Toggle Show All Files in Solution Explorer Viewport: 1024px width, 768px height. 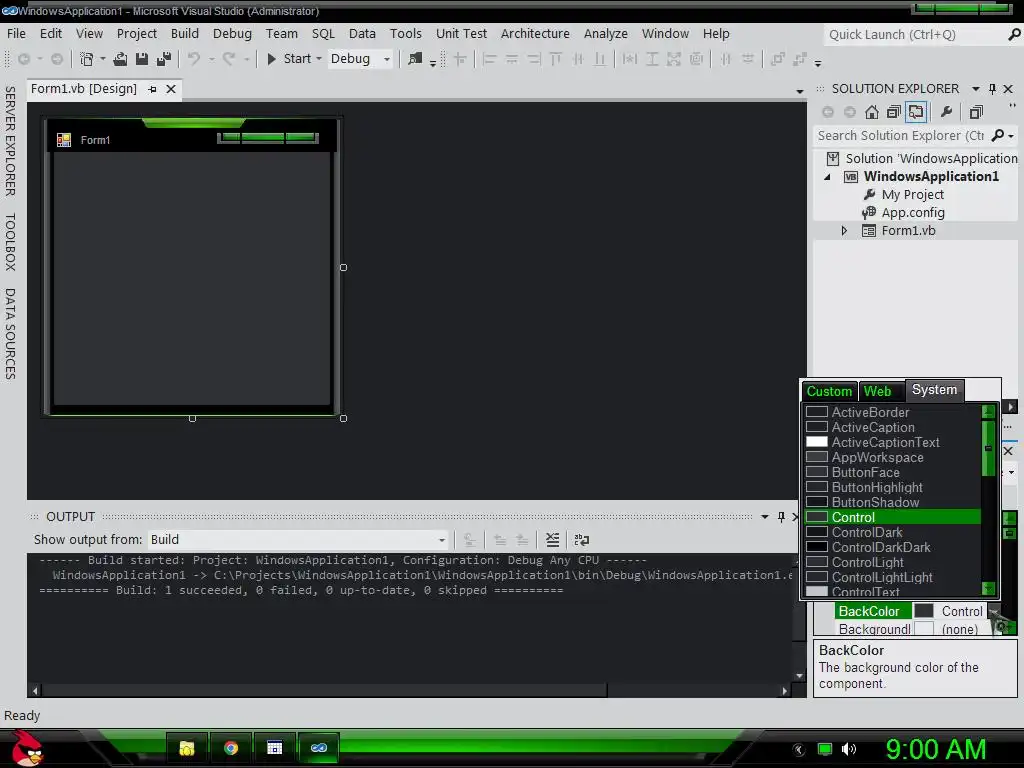(x=916, y=112)
